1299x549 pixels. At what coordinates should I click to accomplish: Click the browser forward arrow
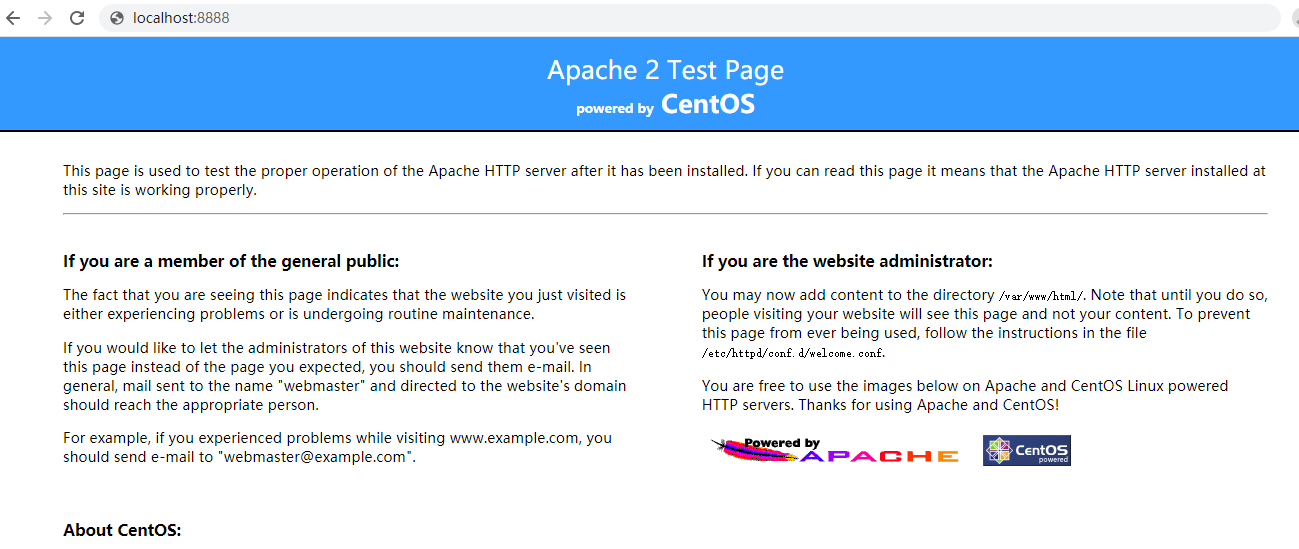click(x=45, y=18)
